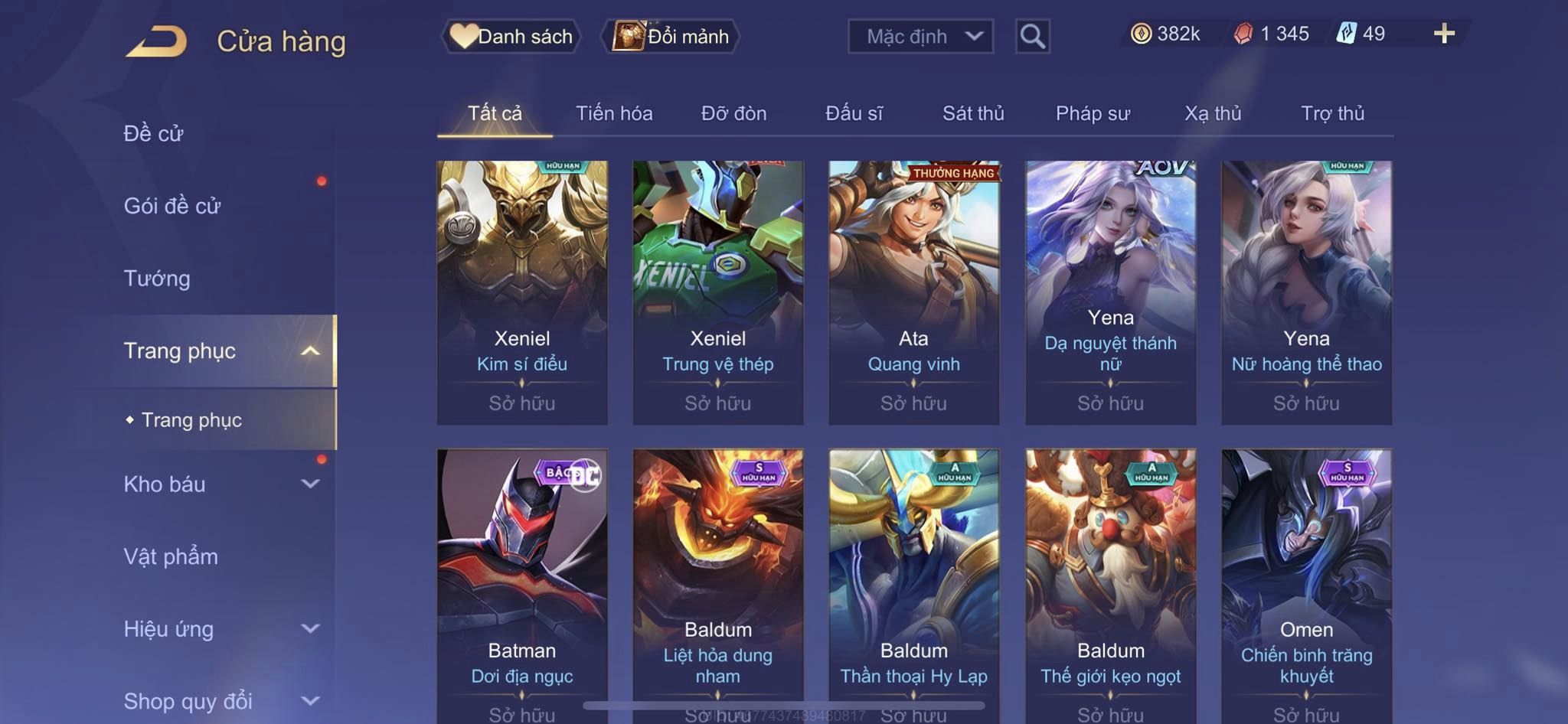Open the Mặc định sort dropdown
1568x724 pixels.
pos(920,36)
